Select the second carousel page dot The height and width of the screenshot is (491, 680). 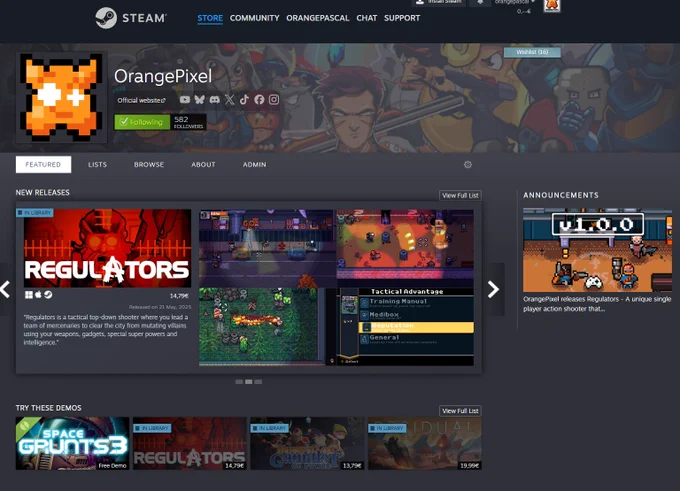click(248, 382)
